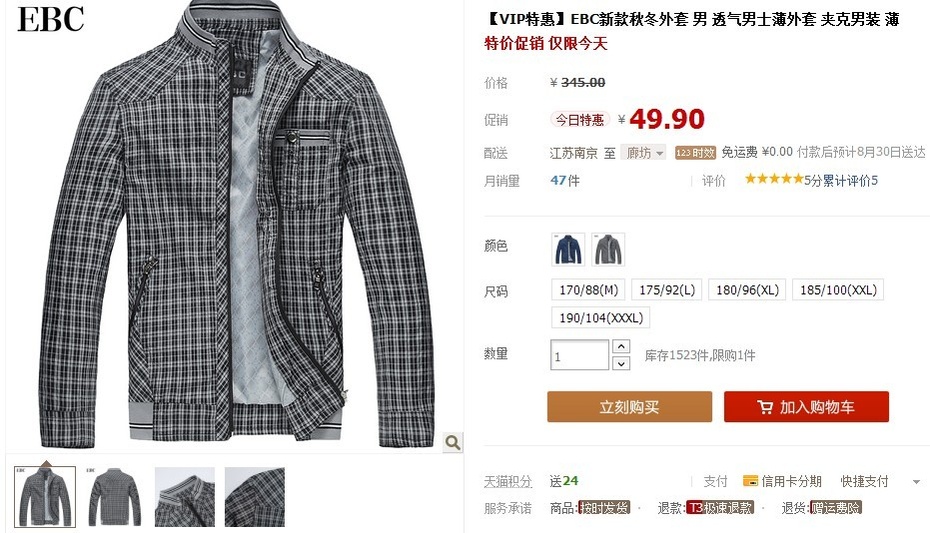Image resolution: width=930 pixels, height=533 pixels.
Task: Click the 信用卡分期 credit card icon
Action: click(x=750, y=481)
